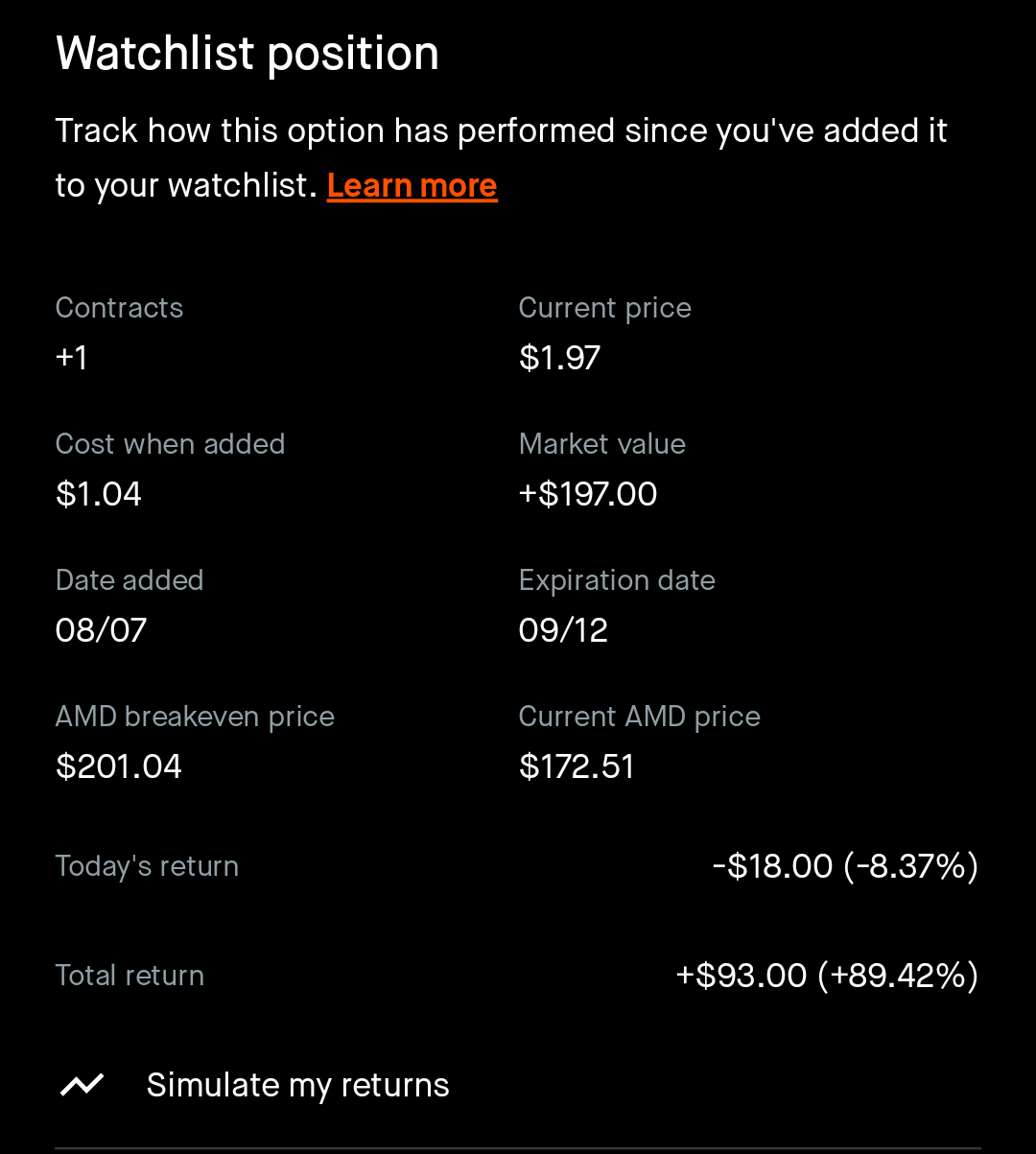This screenshot has width=1036, height=1154.
Task: Tap the Total return label
Action: pyautogui.click(x=129, y=976)
